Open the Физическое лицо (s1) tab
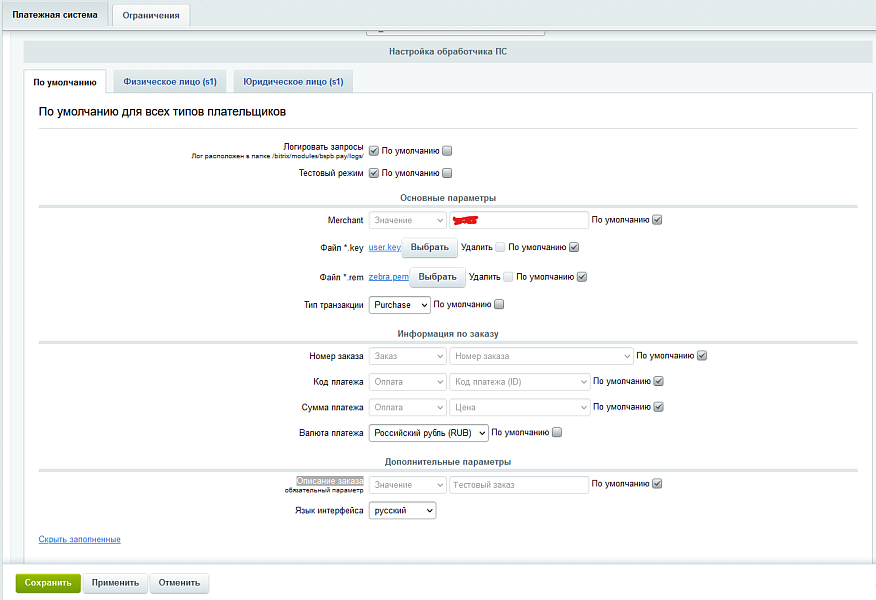The height and width of the screenshot is (600, 876). [168, 82]
